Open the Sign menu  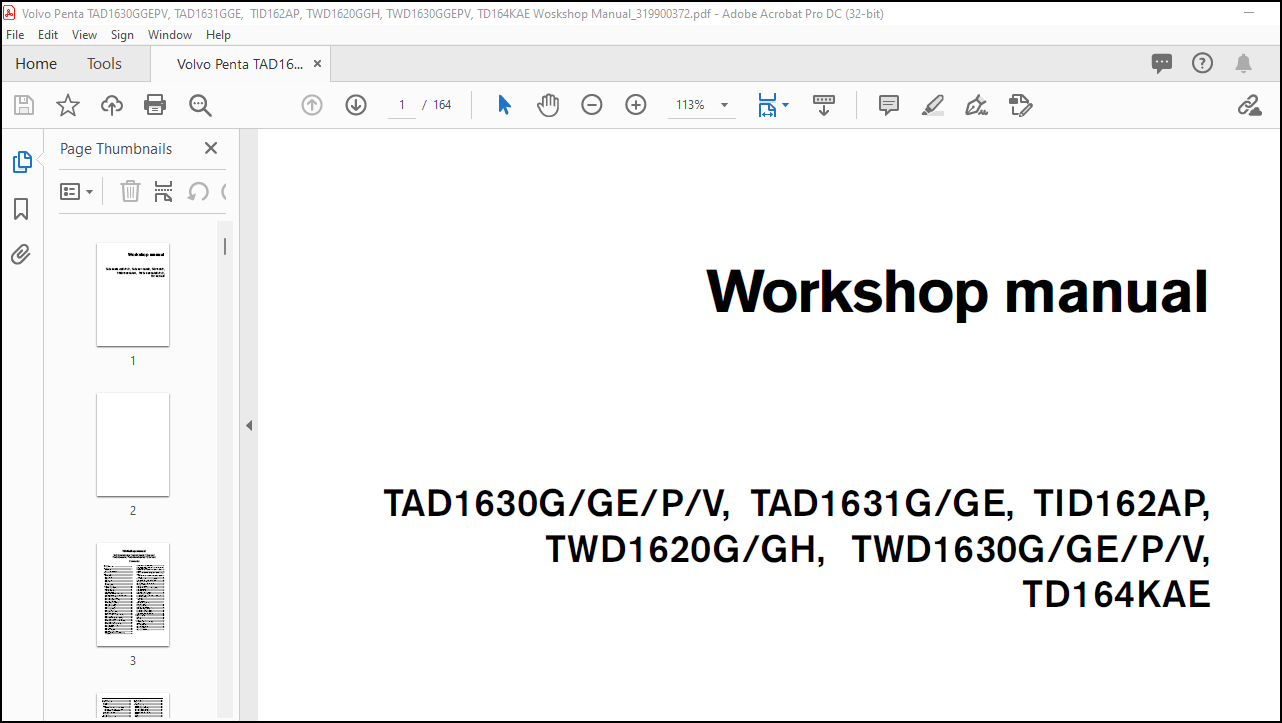click(x=122, y=34)
